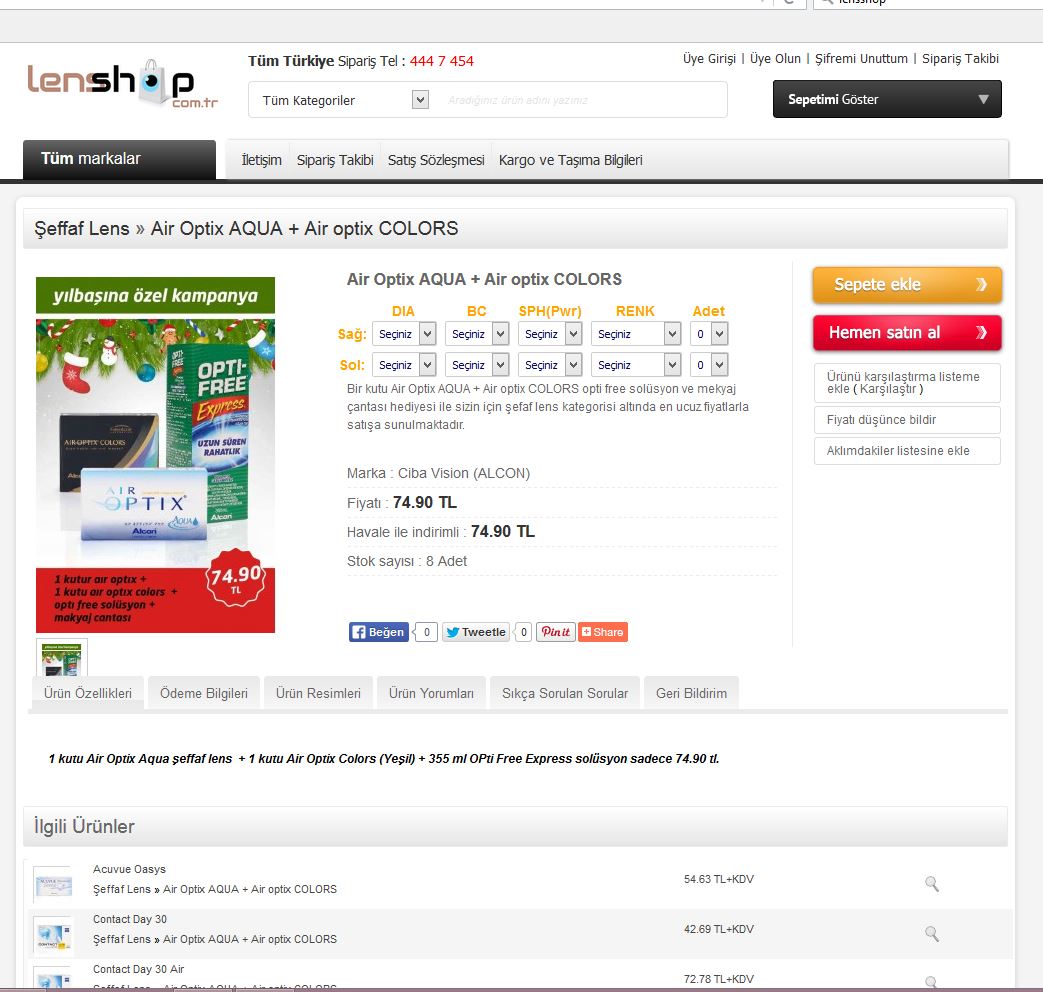Click Acuvue Oasys product name

(x=129, y=869)
